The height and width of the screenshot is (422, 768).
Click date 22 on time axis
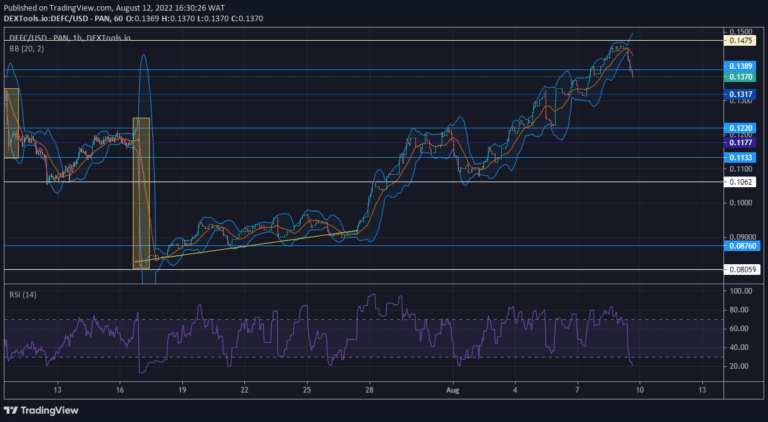tap(244, 390)
